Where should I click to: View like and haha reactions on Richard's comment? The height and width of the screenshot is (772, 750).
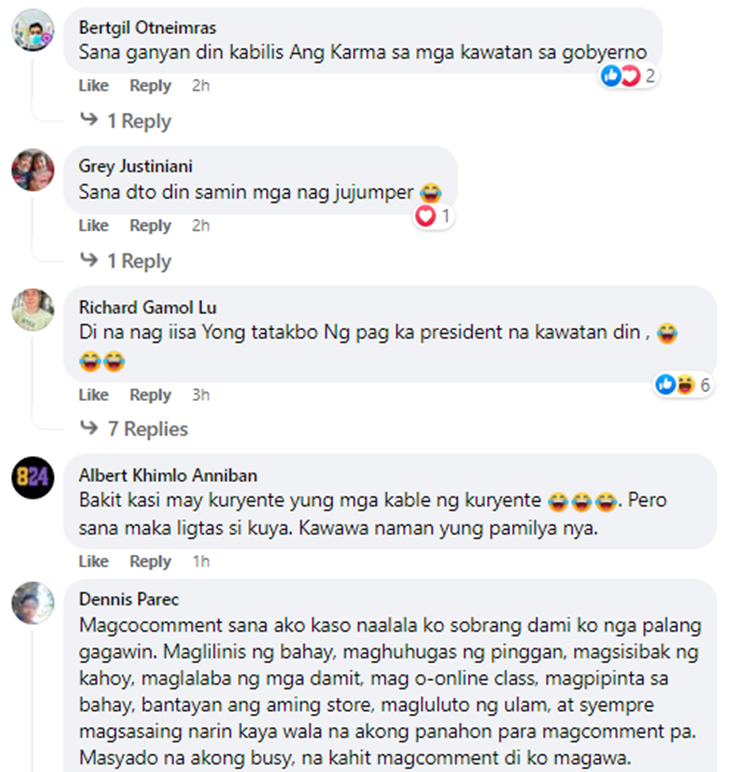(x=683, y=385)
